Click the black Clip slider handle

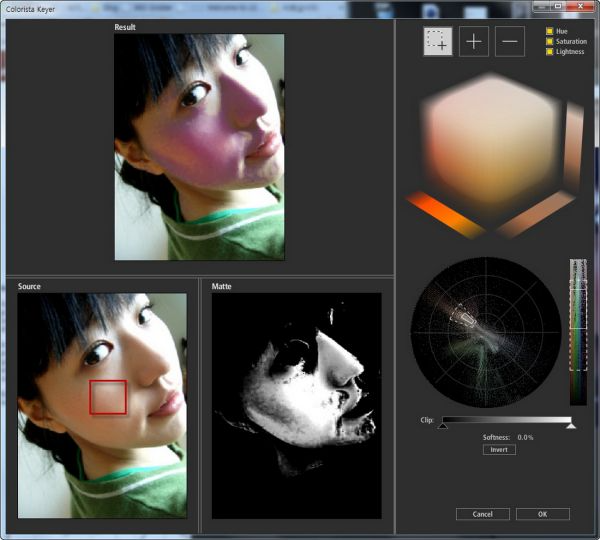(441, 426)
